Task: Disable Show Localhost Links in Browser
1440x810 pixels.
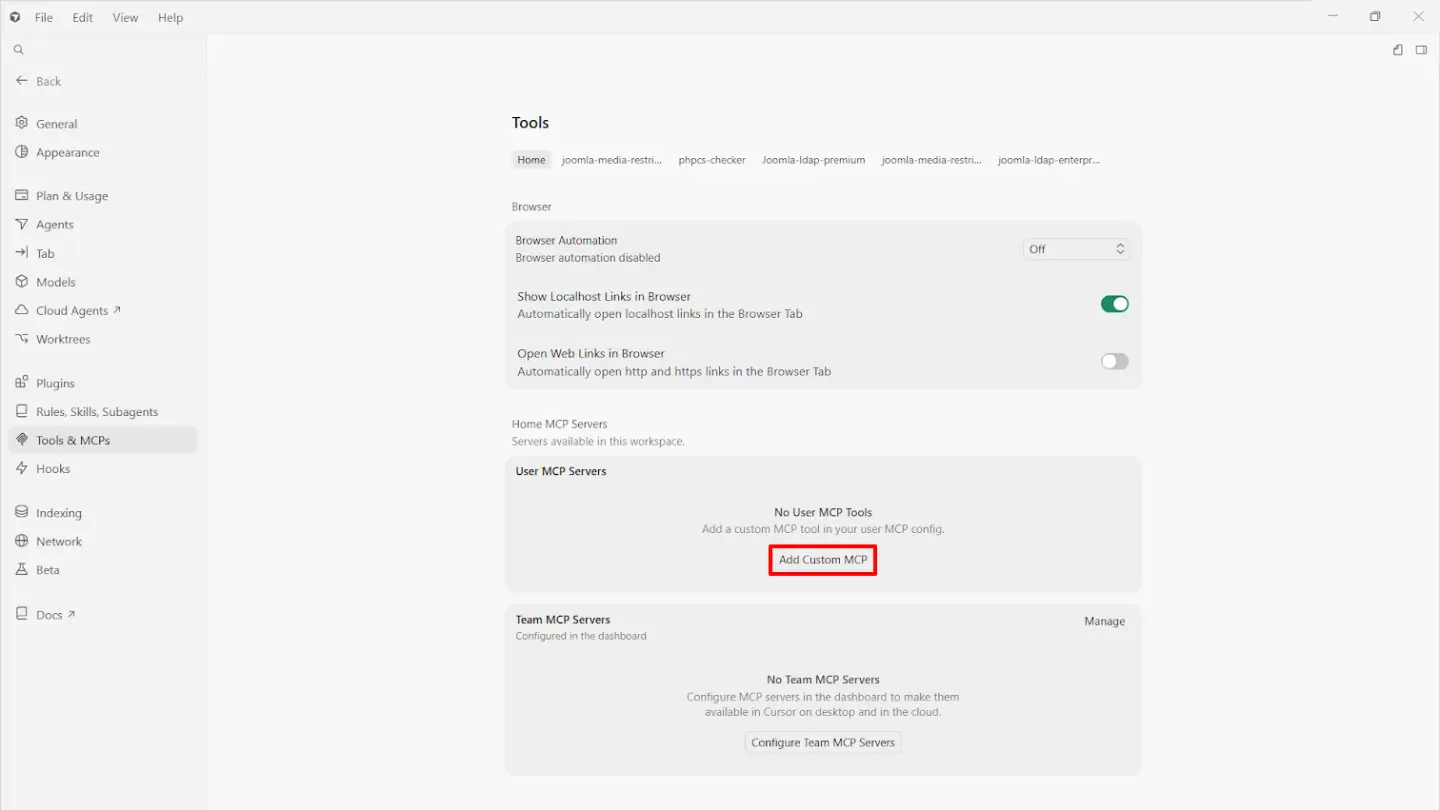Action: [x=1114, y=304]
